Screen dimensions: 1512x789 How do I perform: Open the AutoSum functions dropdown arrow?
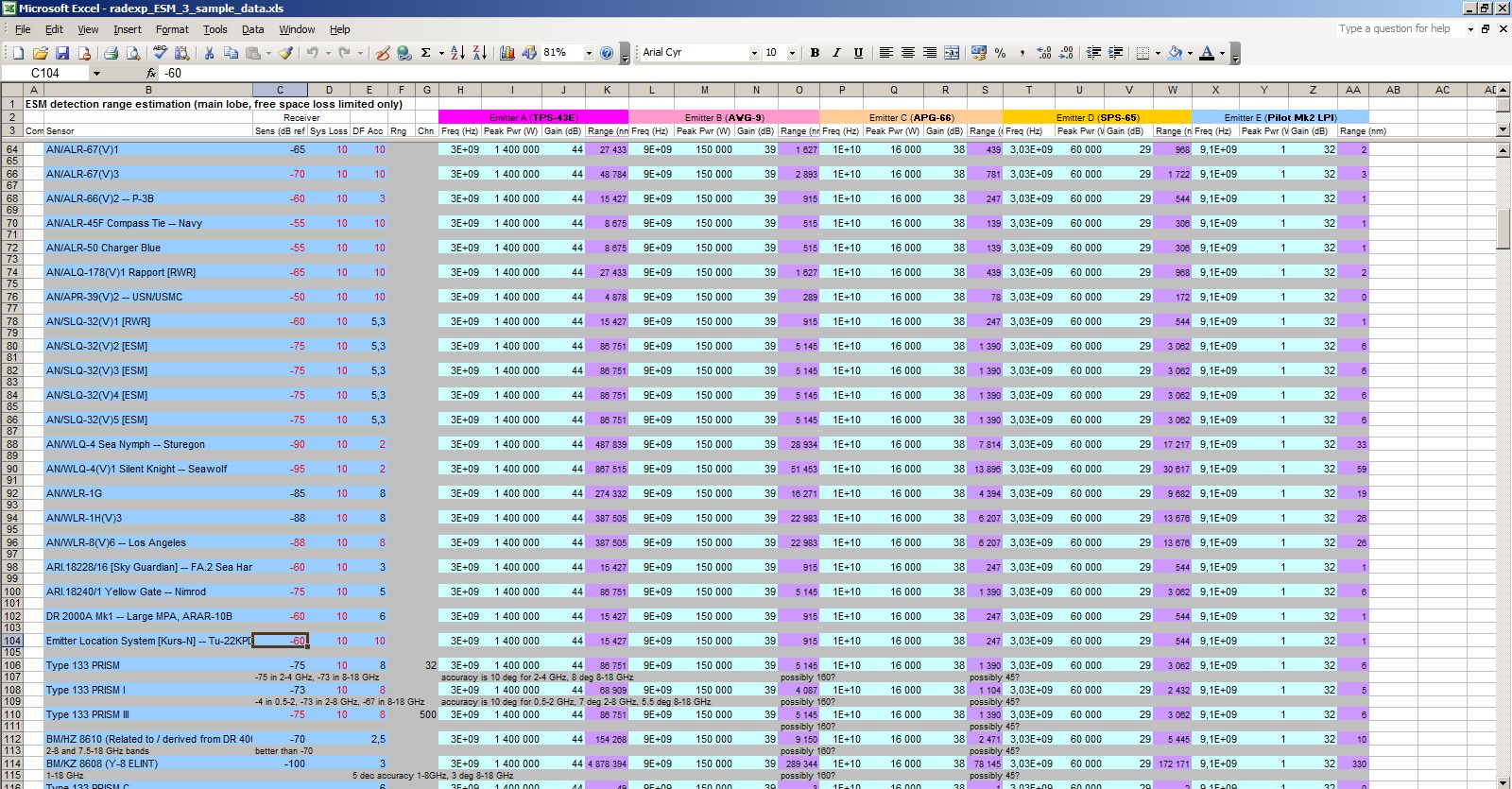point(439,53)
